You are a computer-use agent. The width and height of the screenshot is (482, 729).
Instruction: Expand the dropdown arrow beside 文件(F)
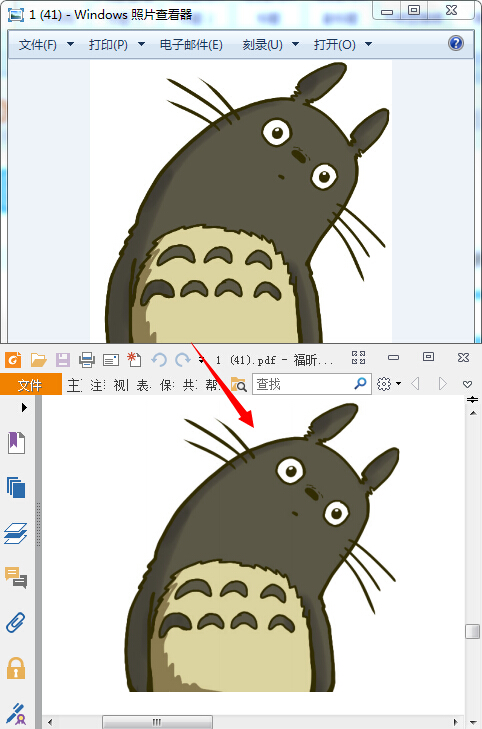coord(70,44)
